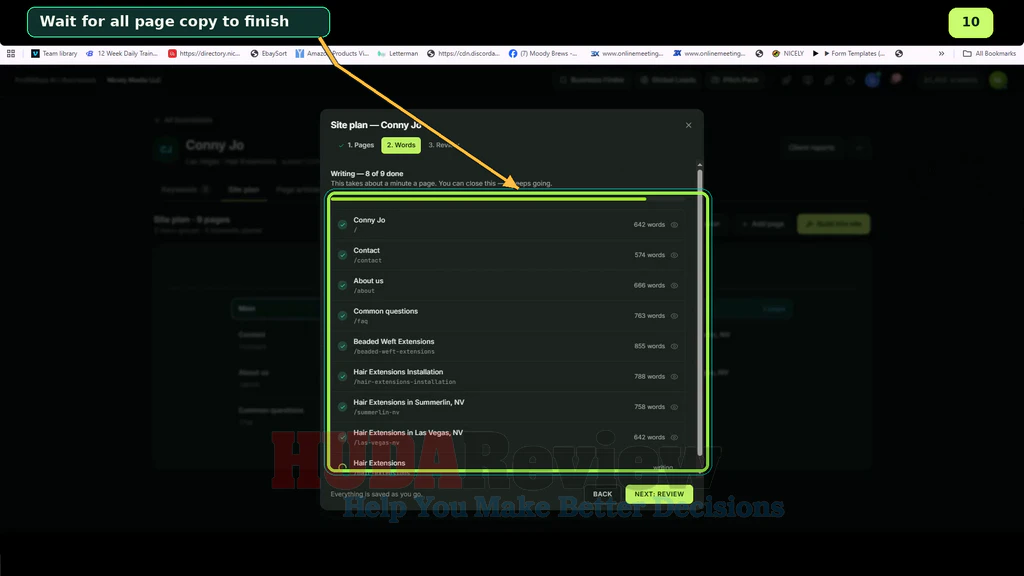Preview Beaded Weft Extensions page copy
This screenshot has height=576, width=1024.
(x=675, y=346)
